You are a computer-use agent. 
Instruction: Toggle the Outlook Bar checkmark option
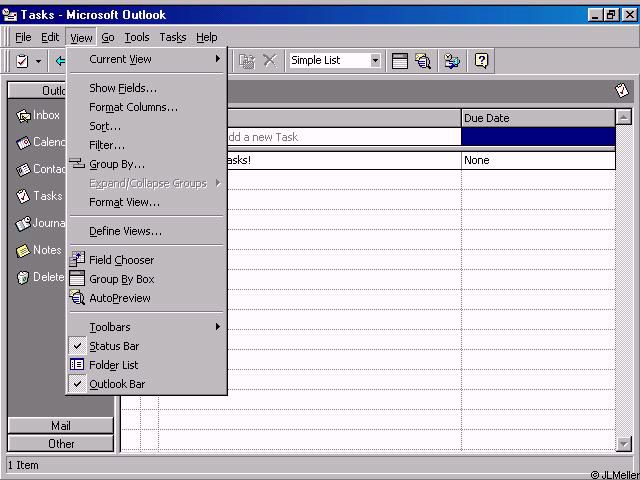tap(116, 384)
